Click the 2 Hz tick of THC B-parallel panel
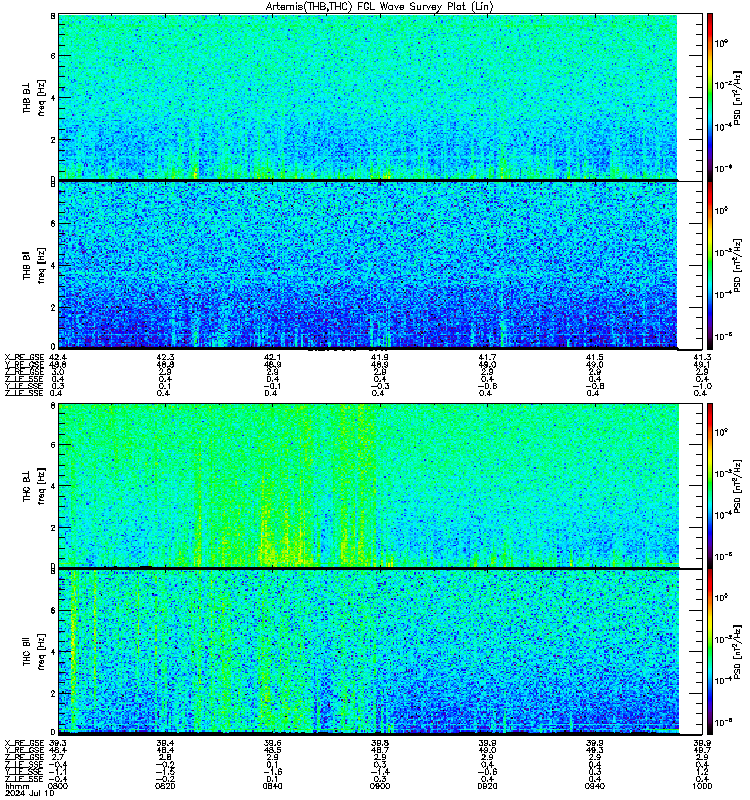Screen dimensions: 750x800 click(53, 693)
